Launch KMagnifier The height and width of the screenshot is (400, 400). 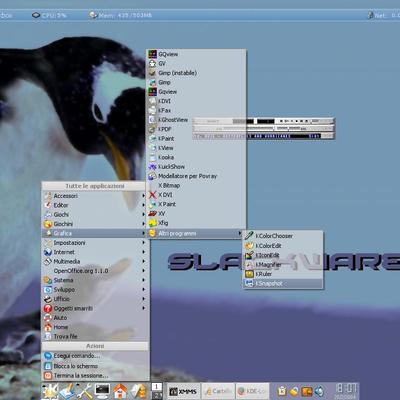click(283, 265)
